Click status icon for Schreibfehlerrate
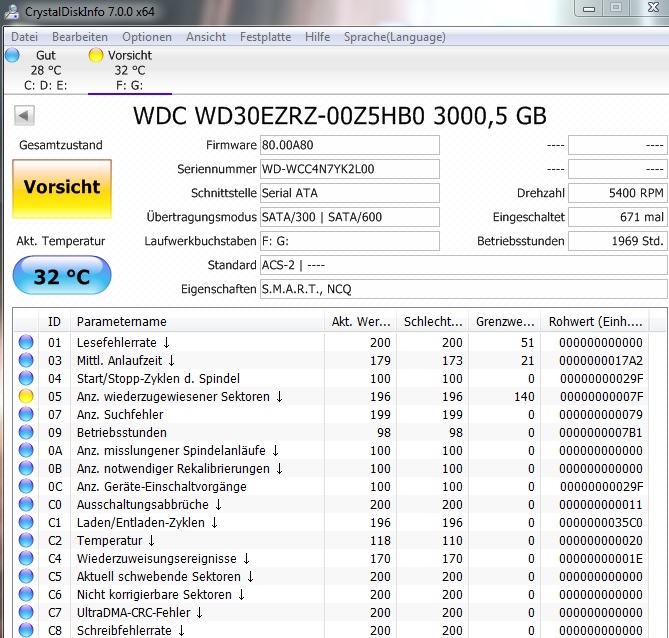 (26, 630)
